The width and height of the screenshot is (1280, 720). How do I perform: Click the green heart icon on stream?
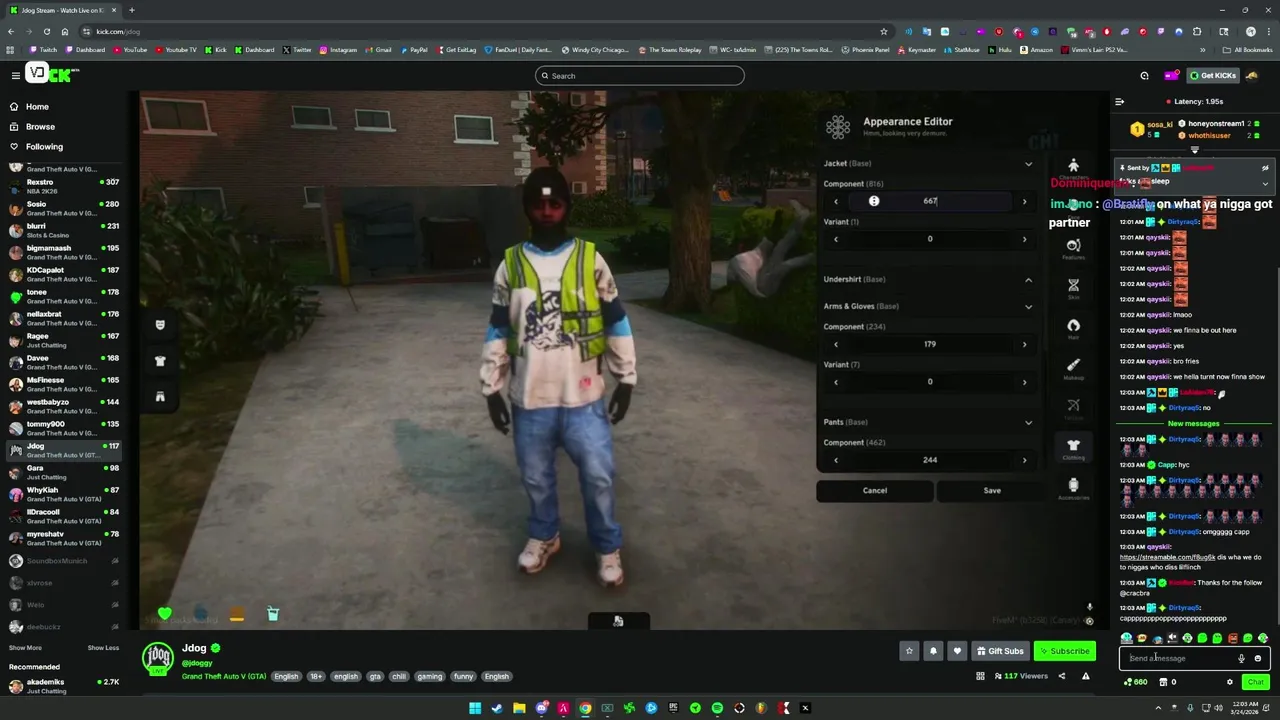[x=165, y=613]
